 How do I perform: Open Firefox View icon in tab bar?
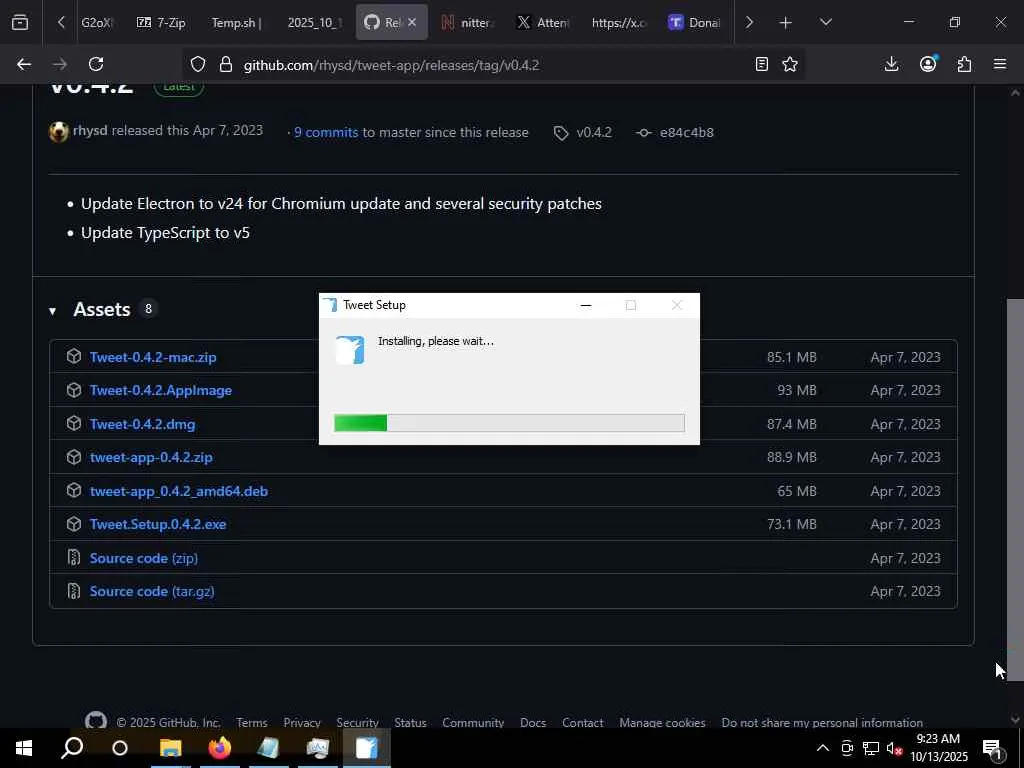click(20, 22)
